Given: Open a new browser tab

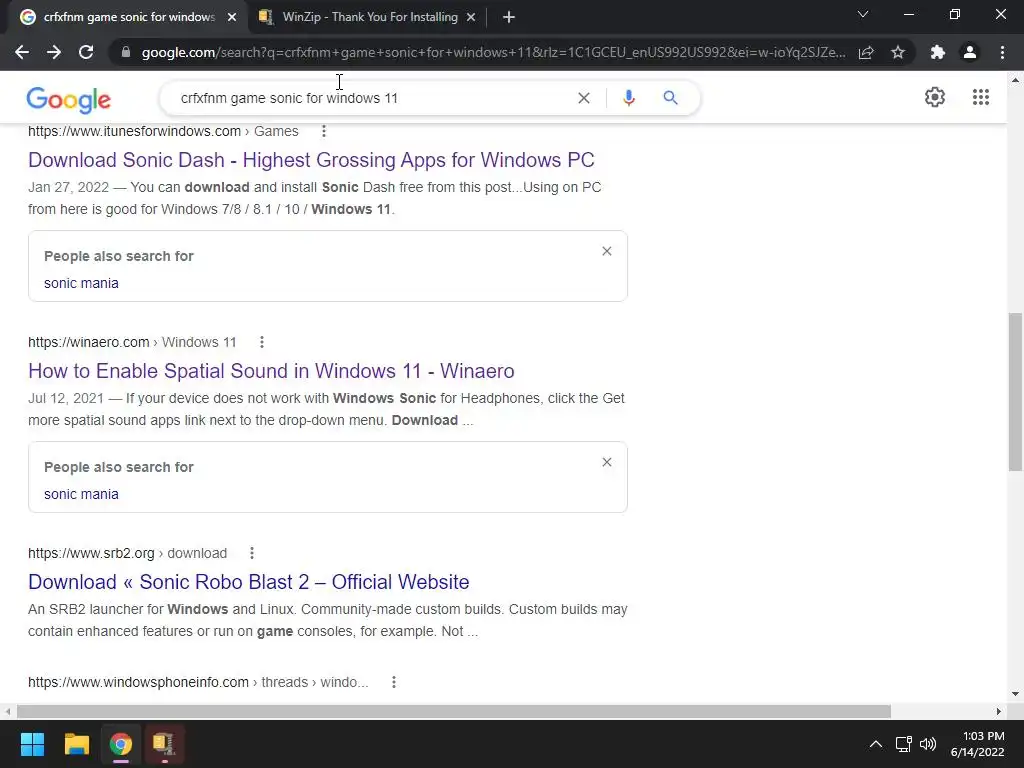Looking at the screenshot, I should [509, 18].
